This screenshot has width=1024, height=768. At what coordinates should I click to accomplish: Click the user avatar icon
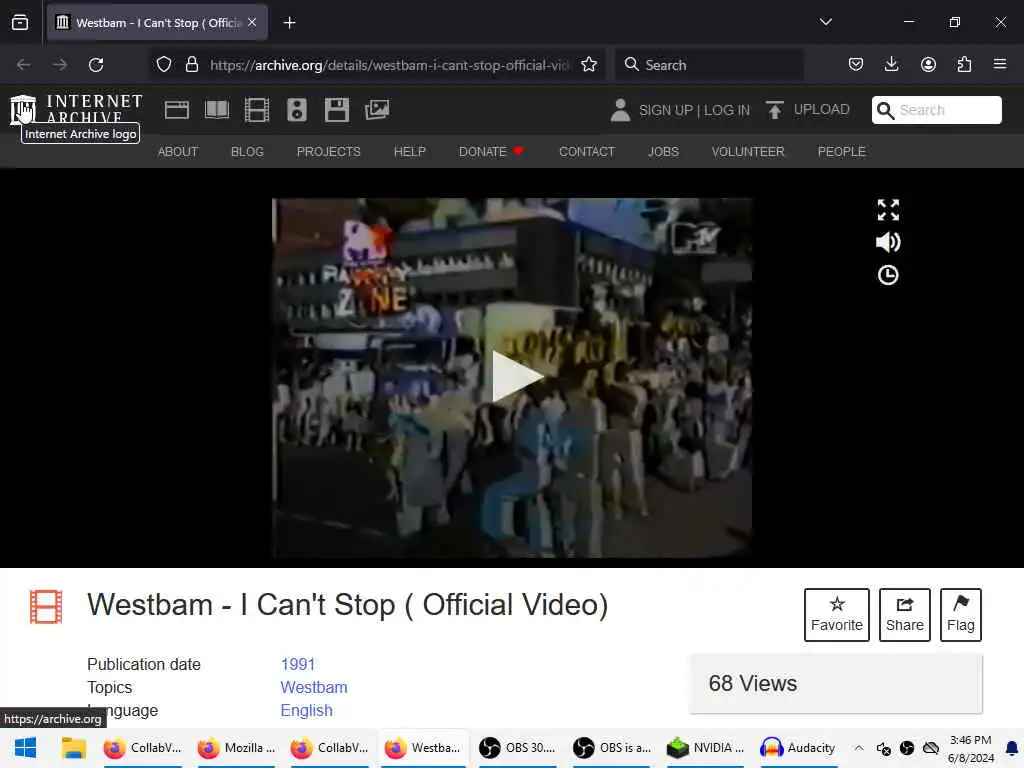[620, 110]
